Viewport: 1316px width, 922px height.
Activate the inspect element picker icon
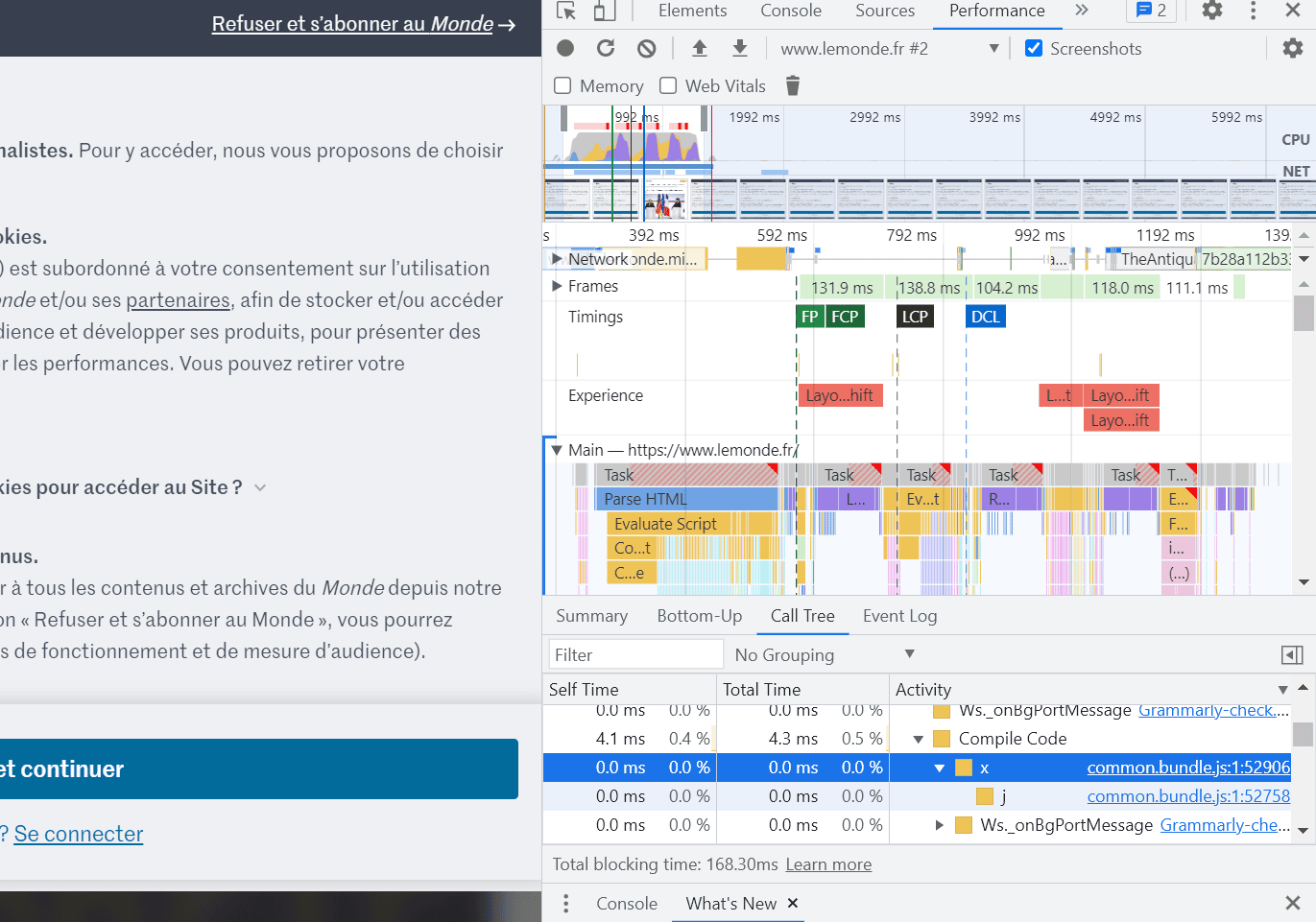pos(566,11)
